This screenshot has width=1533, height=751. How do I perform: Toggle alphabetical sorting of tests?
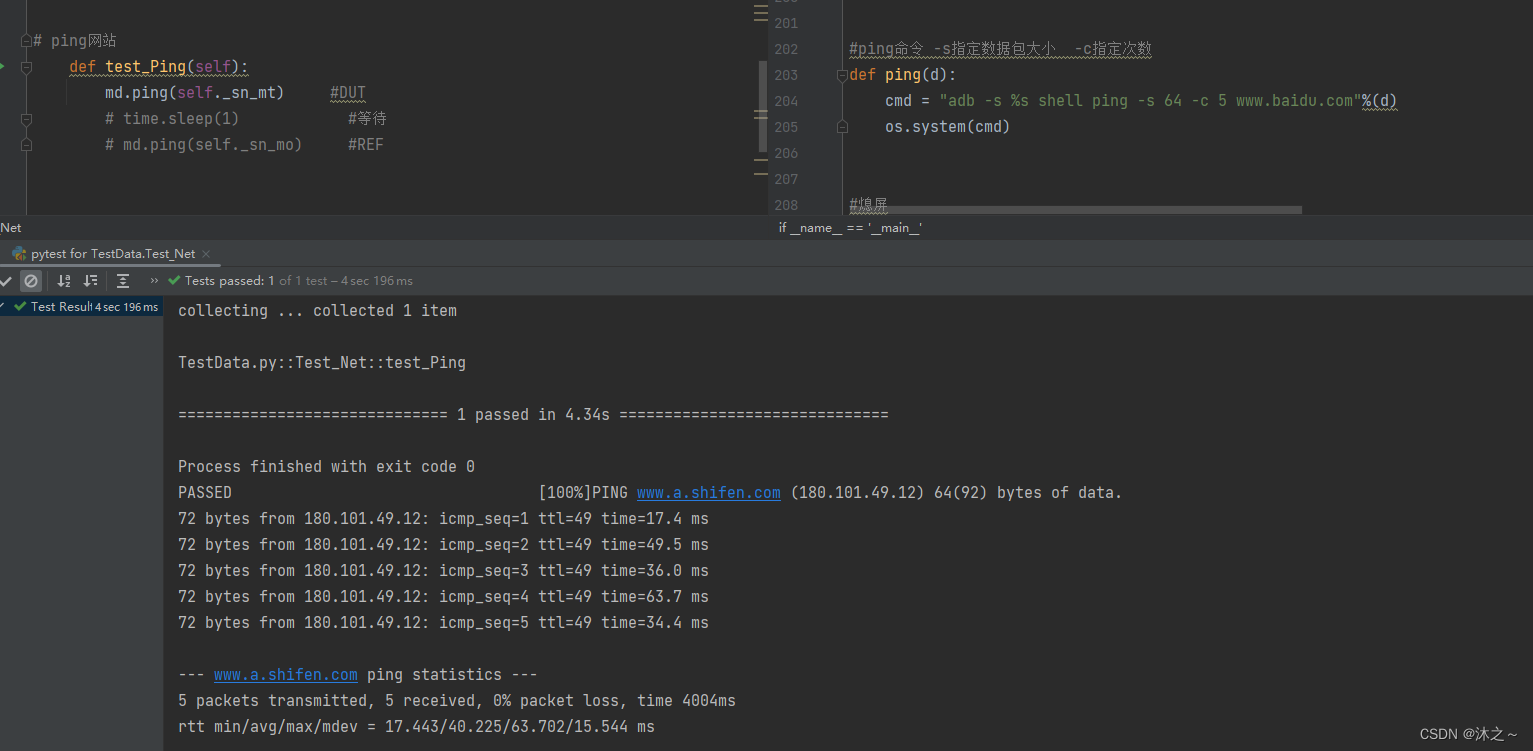pos(63,280)
